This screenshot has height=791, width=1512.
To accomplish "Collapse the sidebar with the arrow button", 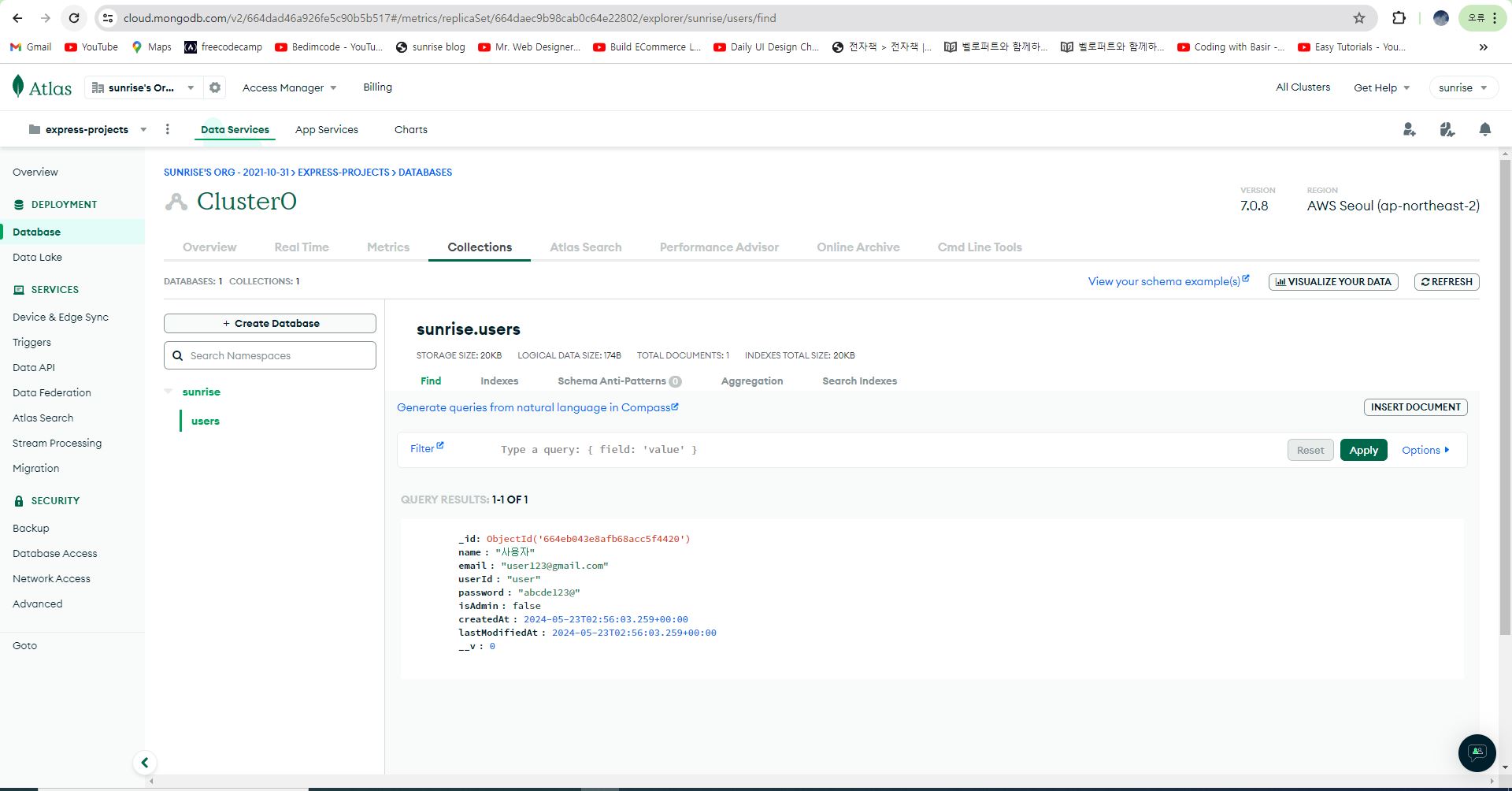I will pos(145,763).
